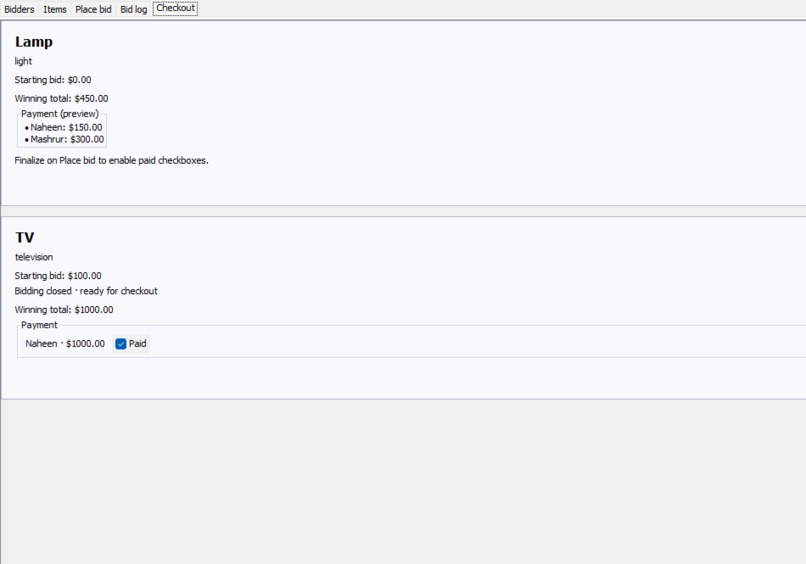Click the 'television' description text

pos(34,257)
